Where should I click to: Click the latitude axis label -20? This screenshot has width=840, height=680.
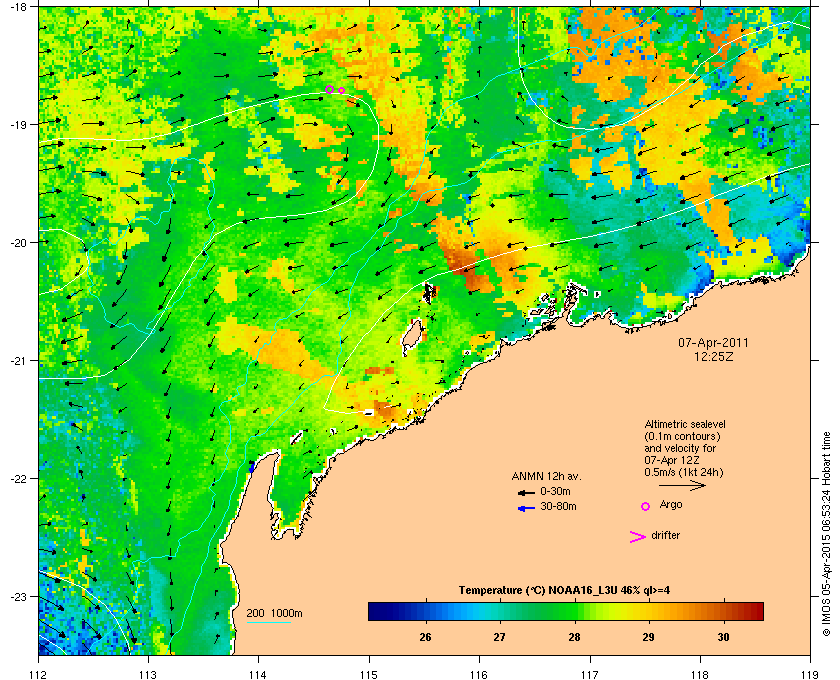[18, 243]
